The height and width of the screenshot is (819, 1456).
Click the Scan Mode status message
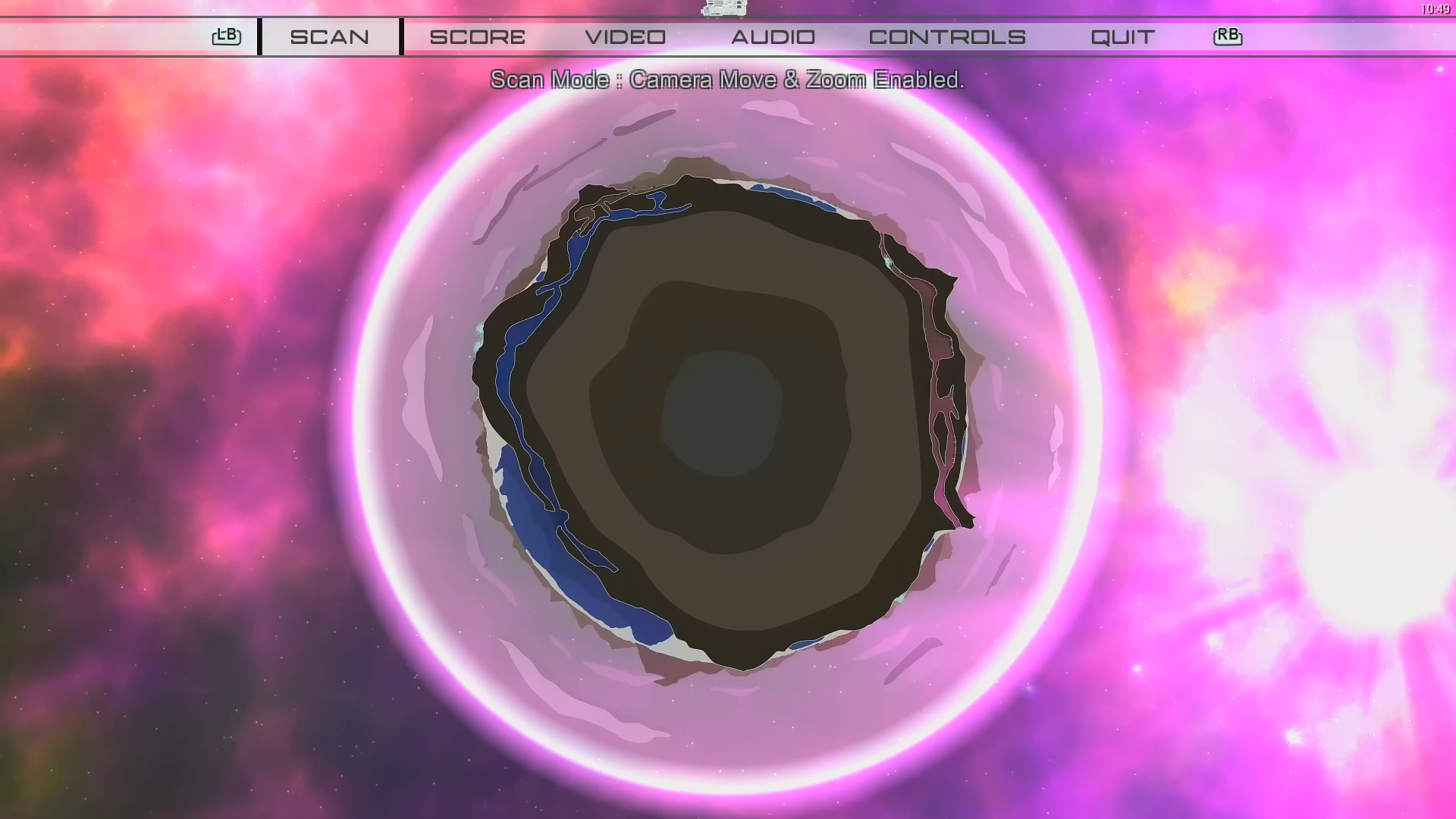point(729,79)
